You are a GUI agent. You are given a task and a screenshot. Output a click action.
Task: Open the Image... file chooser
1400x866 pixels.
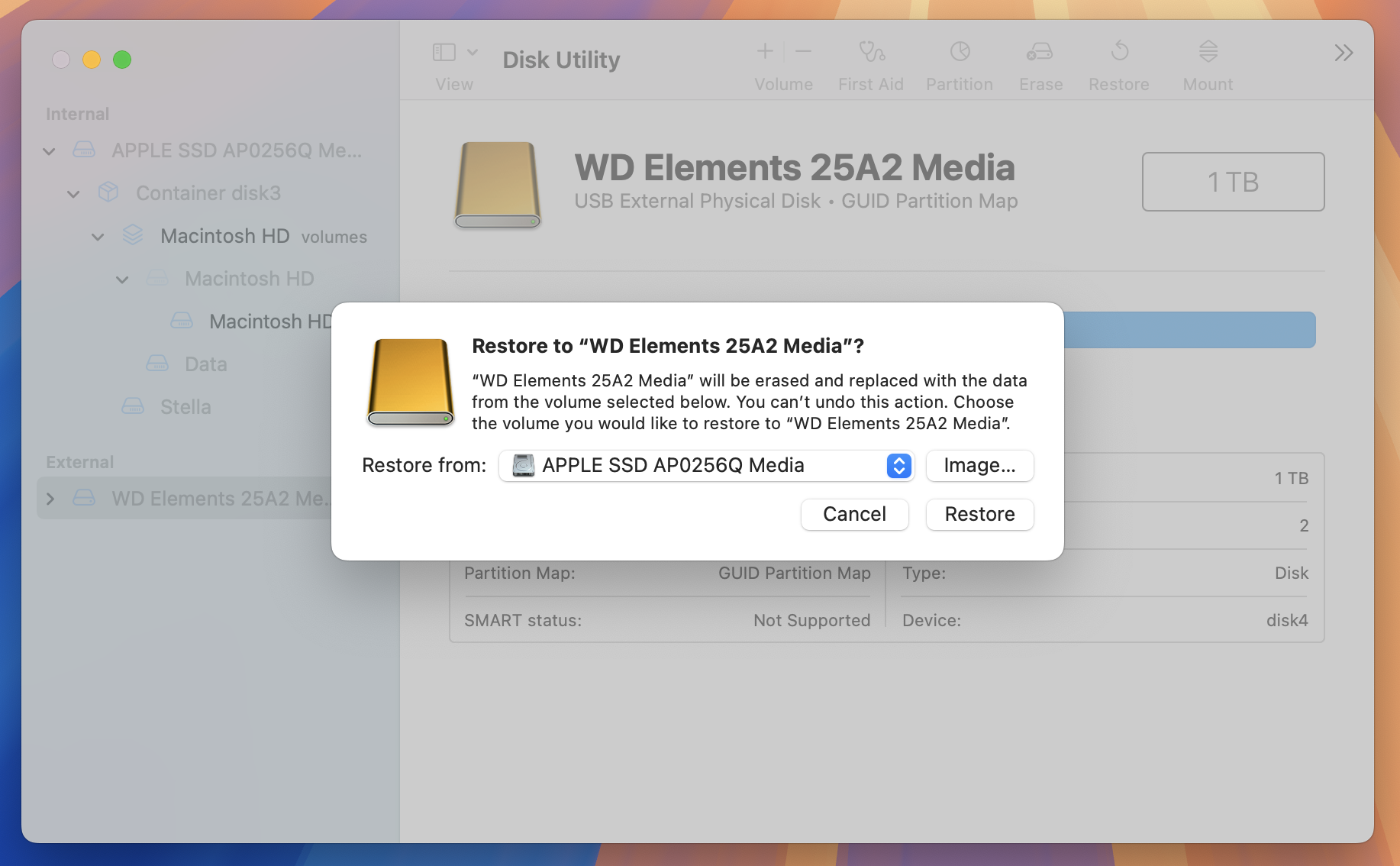pyautogui.click(x=979, y=465)
